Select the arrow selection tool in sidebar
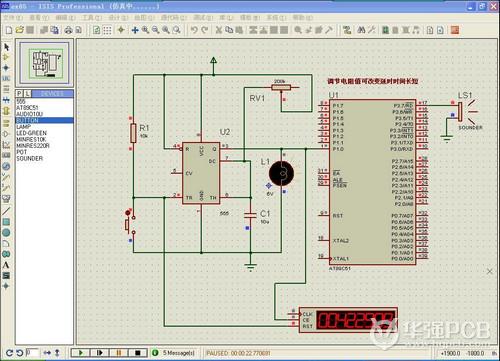 pos(6,47)
